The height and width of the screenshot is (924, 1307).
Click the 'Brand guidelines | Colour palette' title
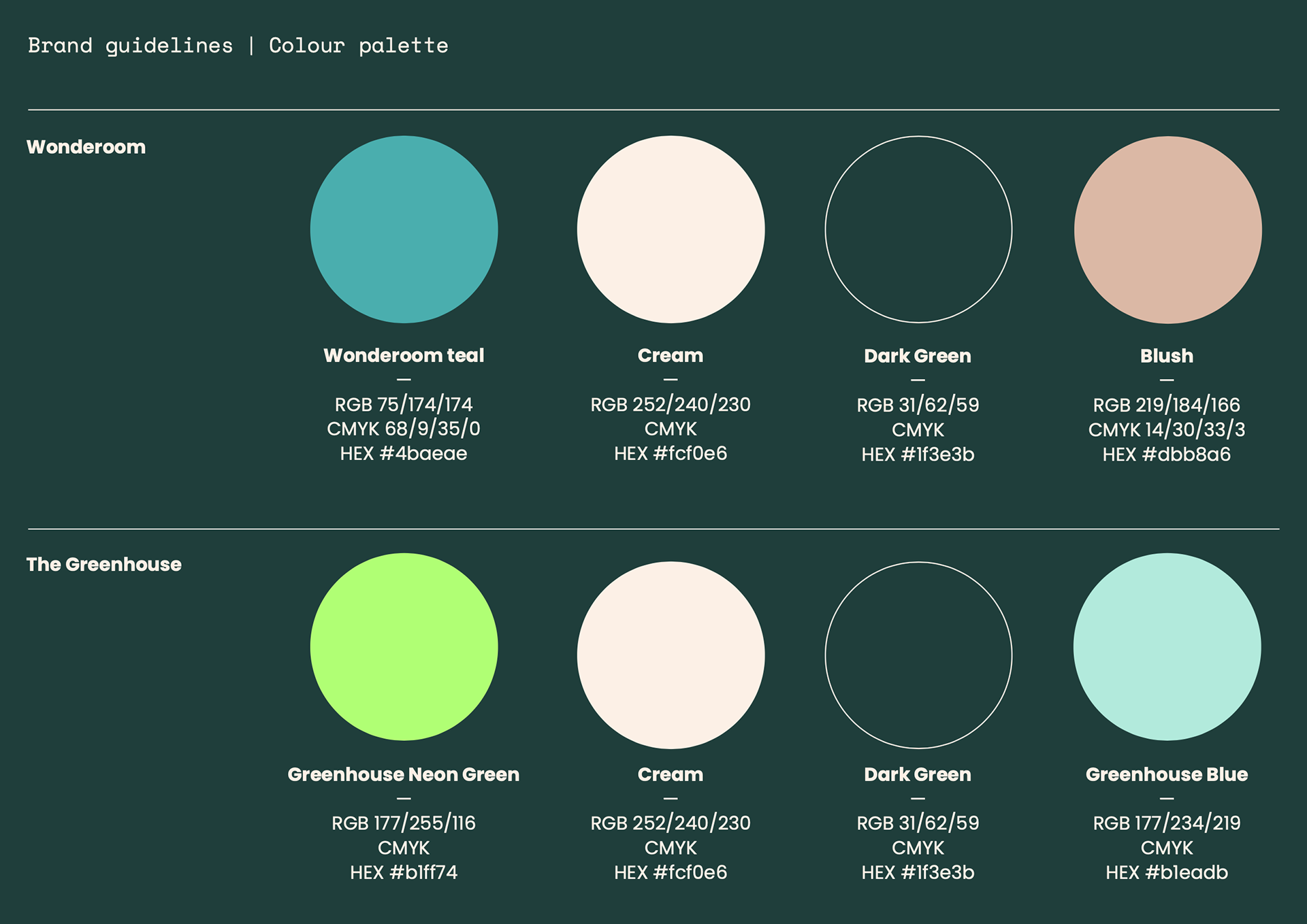(238, 46)
